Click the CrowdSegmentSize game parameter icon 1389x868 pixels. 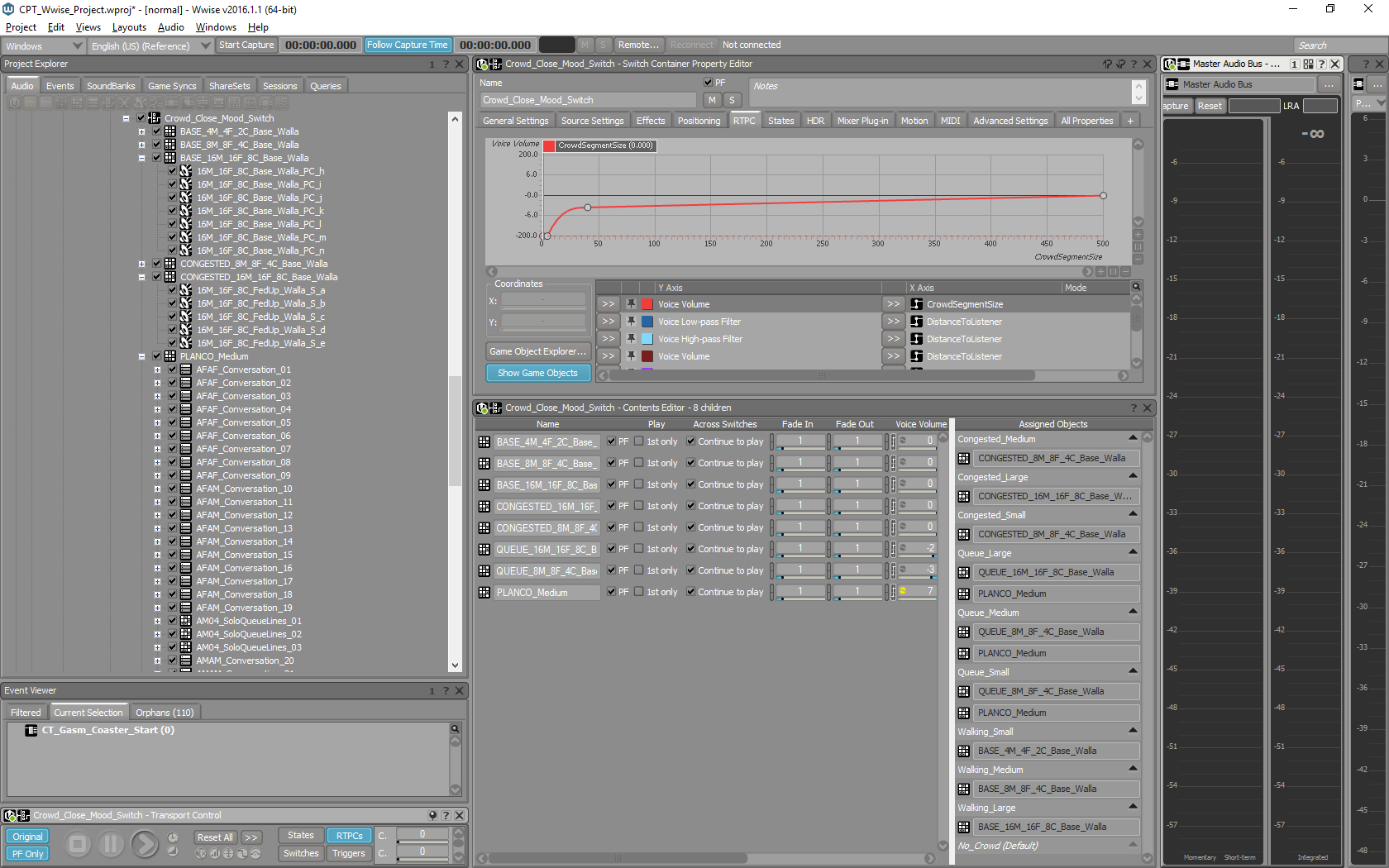(x=916, y=304)
